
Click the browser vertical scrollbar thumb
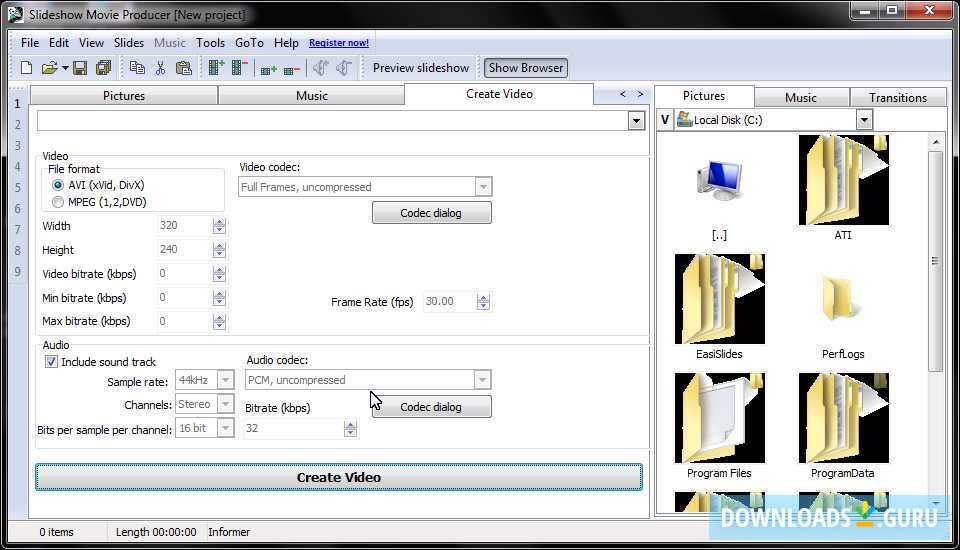tap(935, 261)
